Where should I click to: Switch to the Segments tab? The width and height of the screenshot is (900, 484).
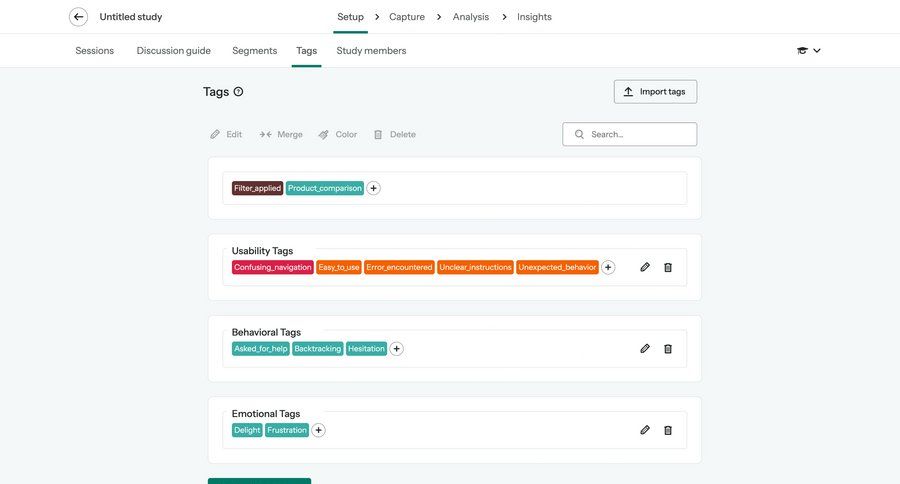point(254,51)
